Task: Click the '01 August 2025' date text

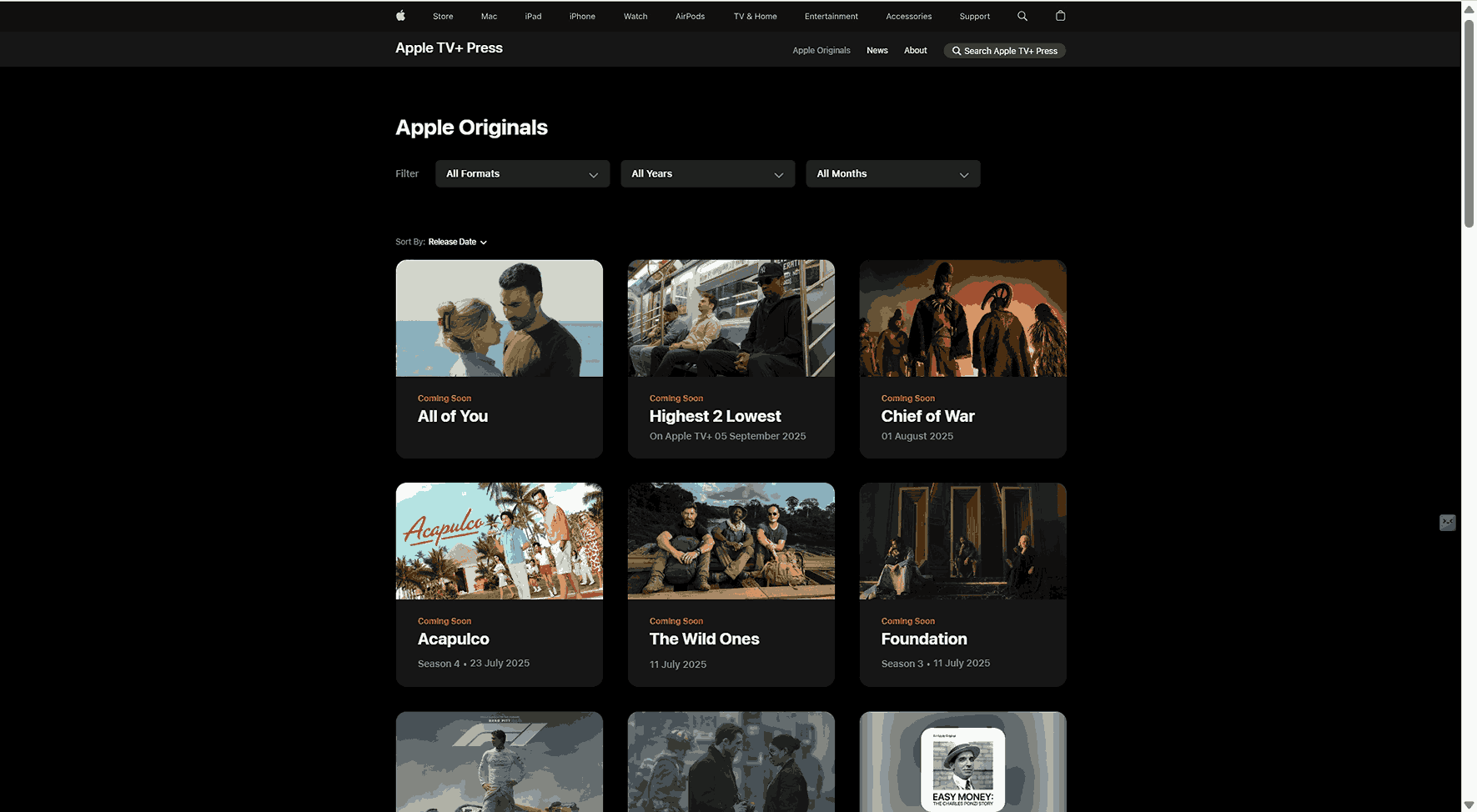Action: click(x=917, y=436)
